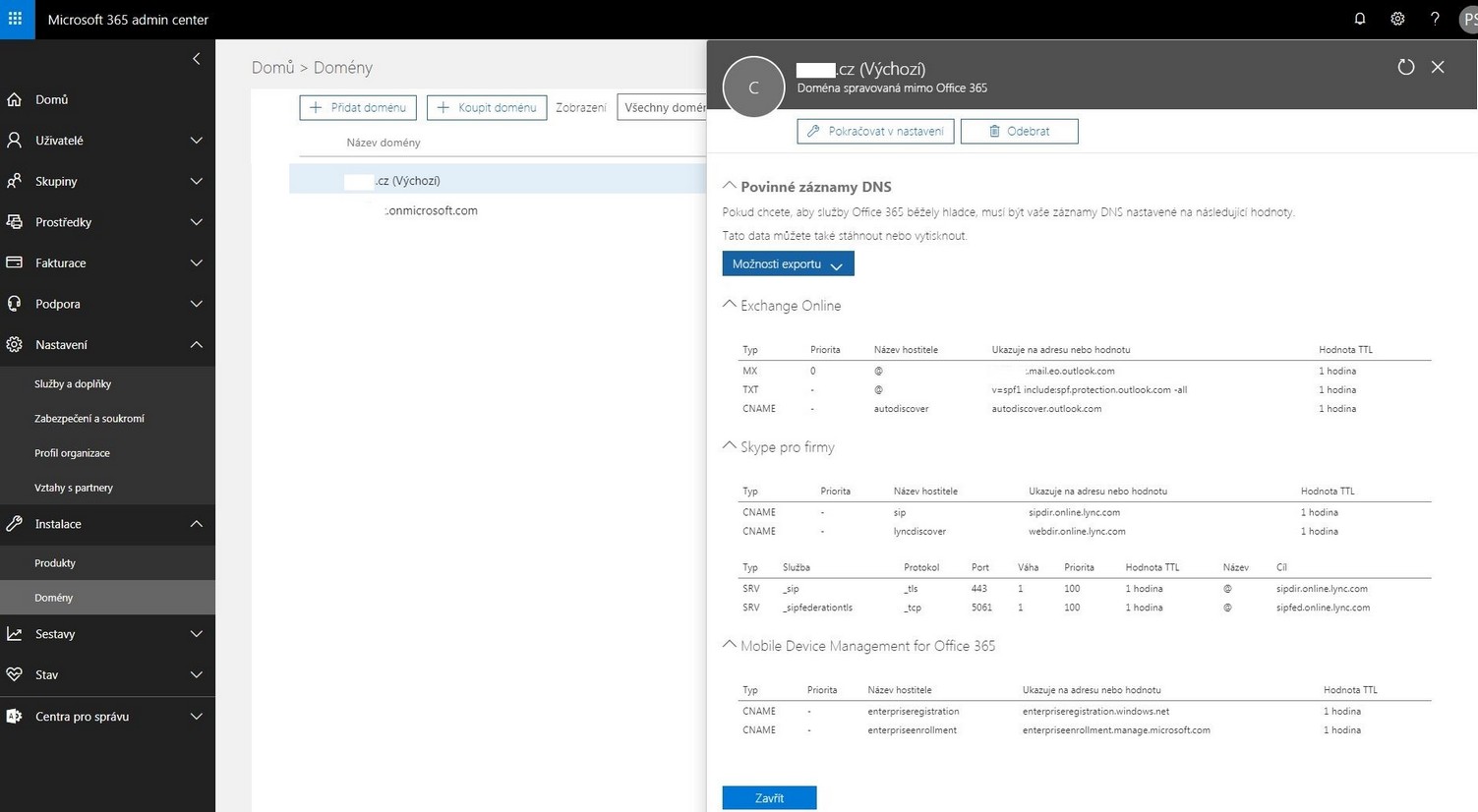Image resolution: width=1478 pixels, height=812 pixels.
Task: Click the Zavřít button
Action: [769, 797]
